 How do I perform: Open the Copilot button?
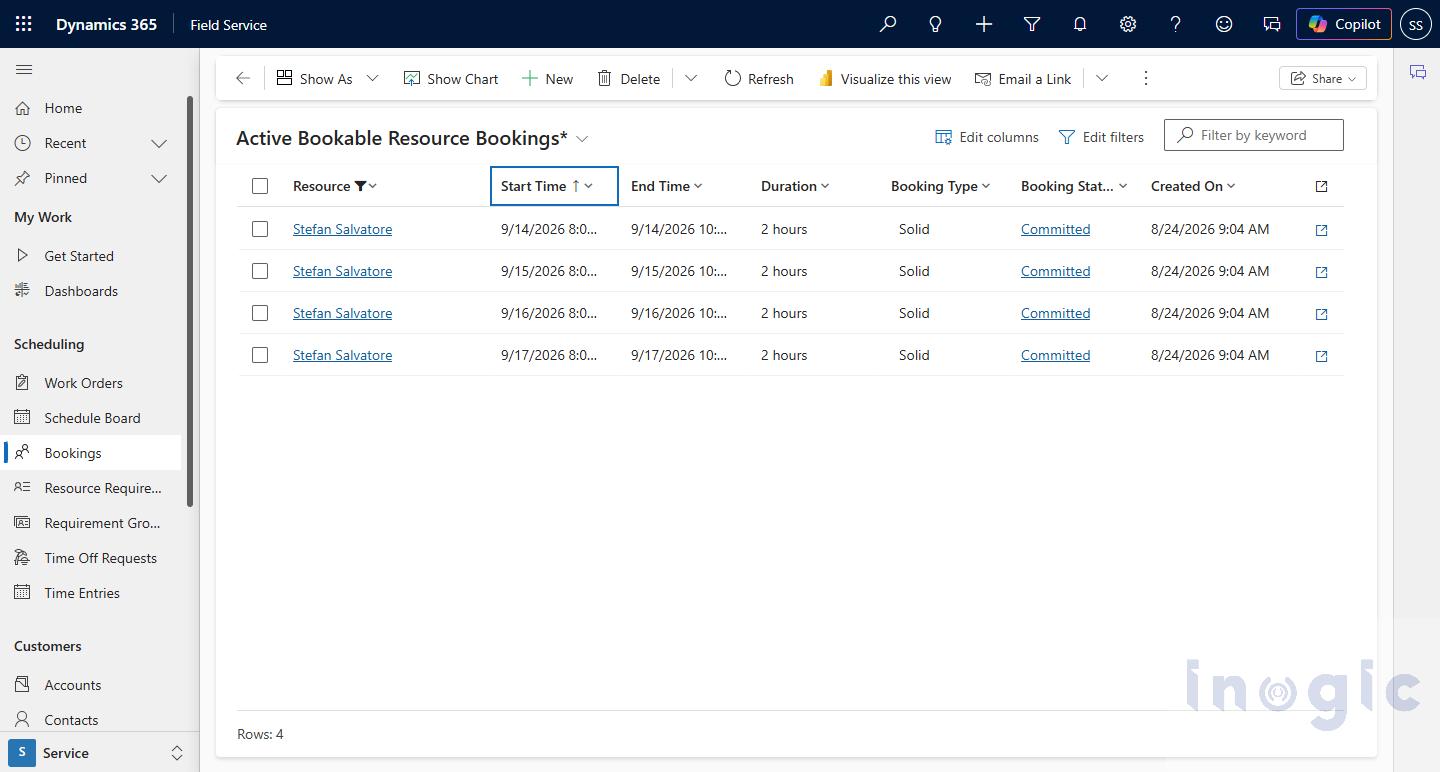point(1344,24)
